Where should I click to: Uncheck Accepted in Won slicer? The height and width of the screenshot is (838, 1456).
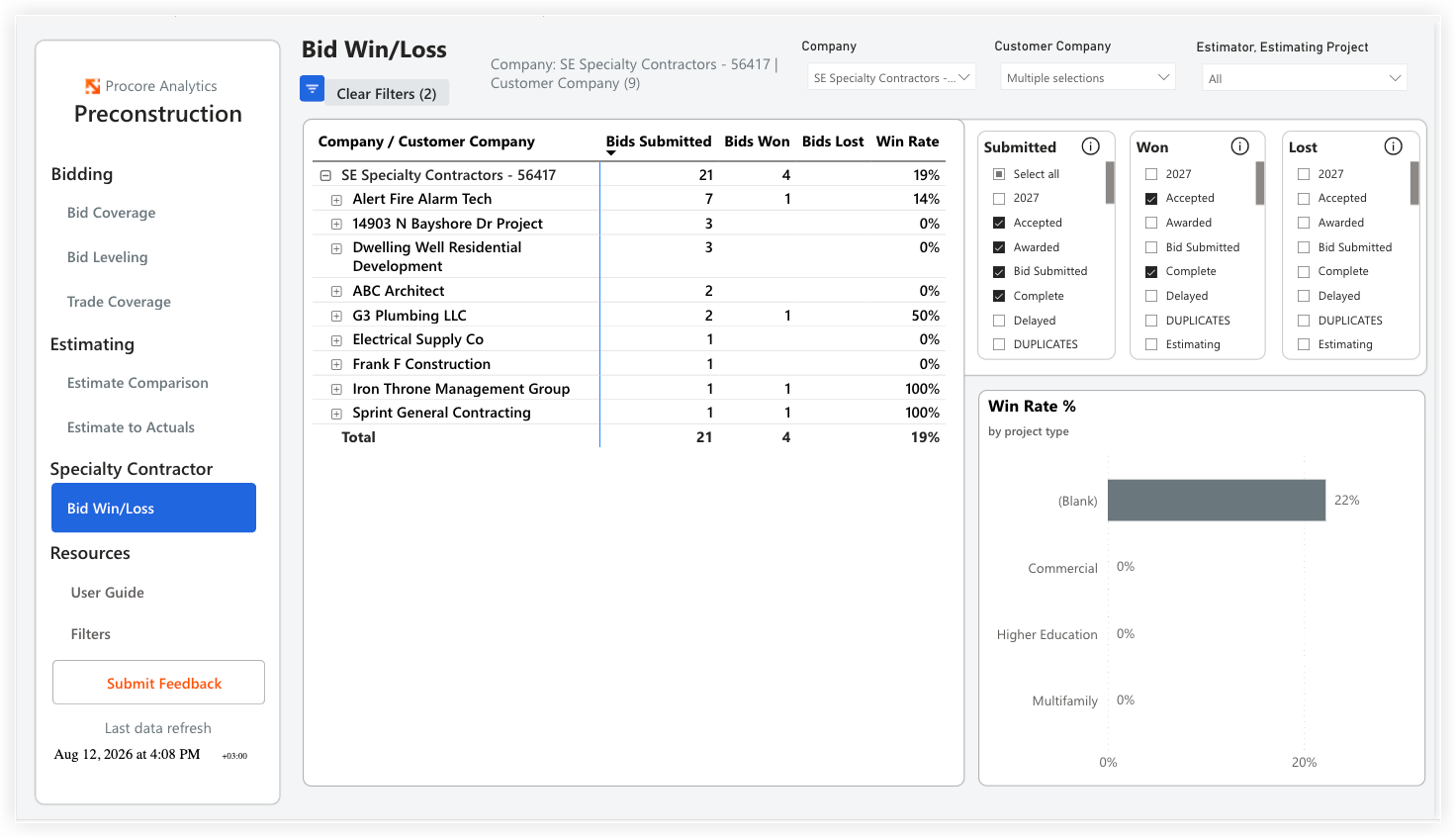(1151, 198)
